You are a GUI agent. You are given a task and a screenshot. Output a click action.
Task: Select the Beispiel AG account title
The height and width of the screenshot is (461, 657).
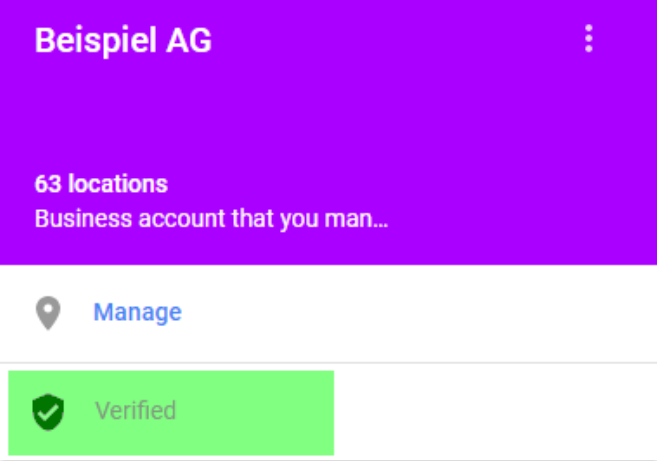[123, 41]
